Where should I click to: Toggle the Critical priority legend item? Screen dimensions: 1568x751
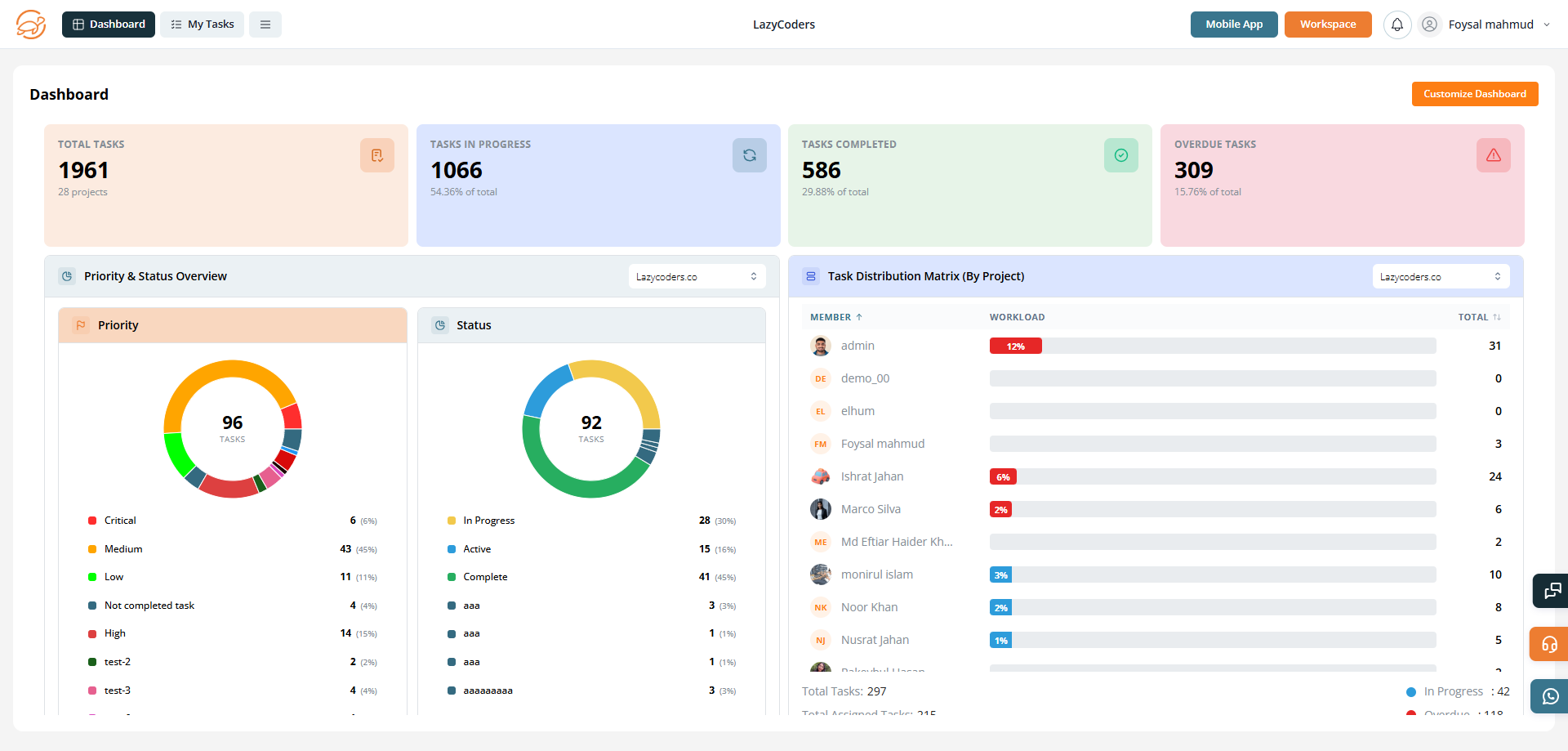pos(120,521)
